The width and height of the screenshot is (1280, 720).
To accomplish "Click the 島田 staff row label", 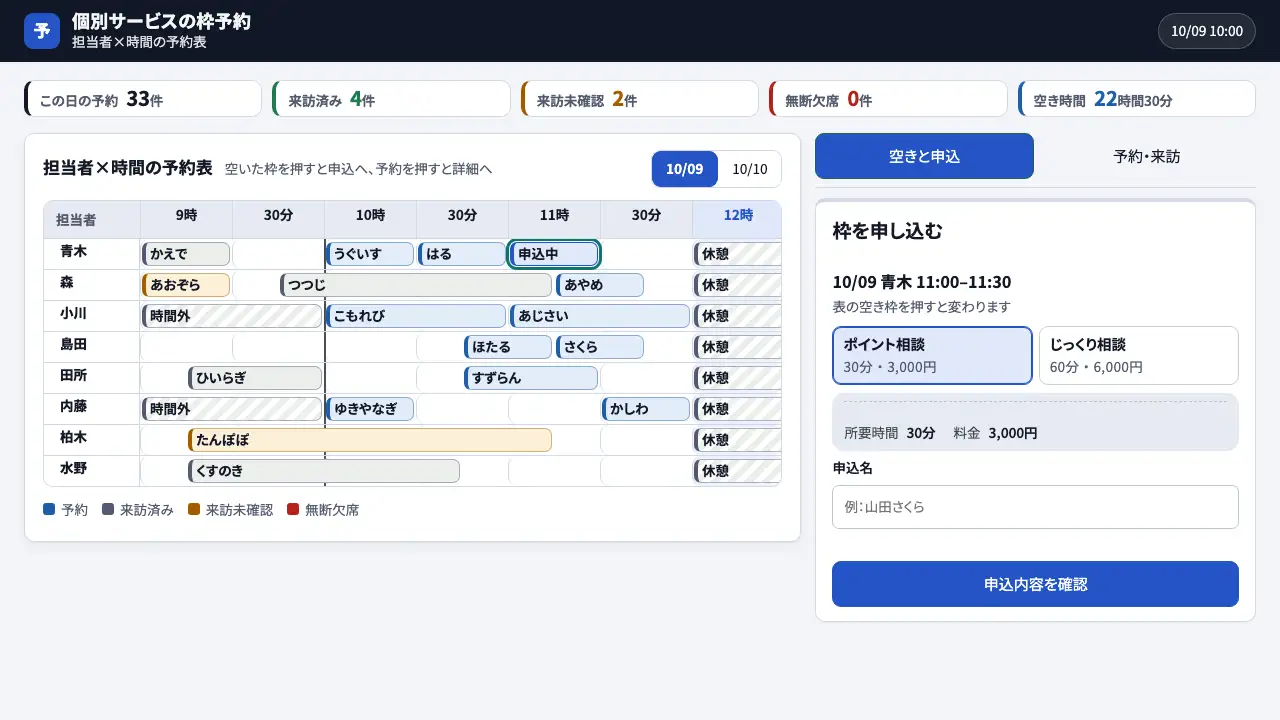I will coord(74,345).
